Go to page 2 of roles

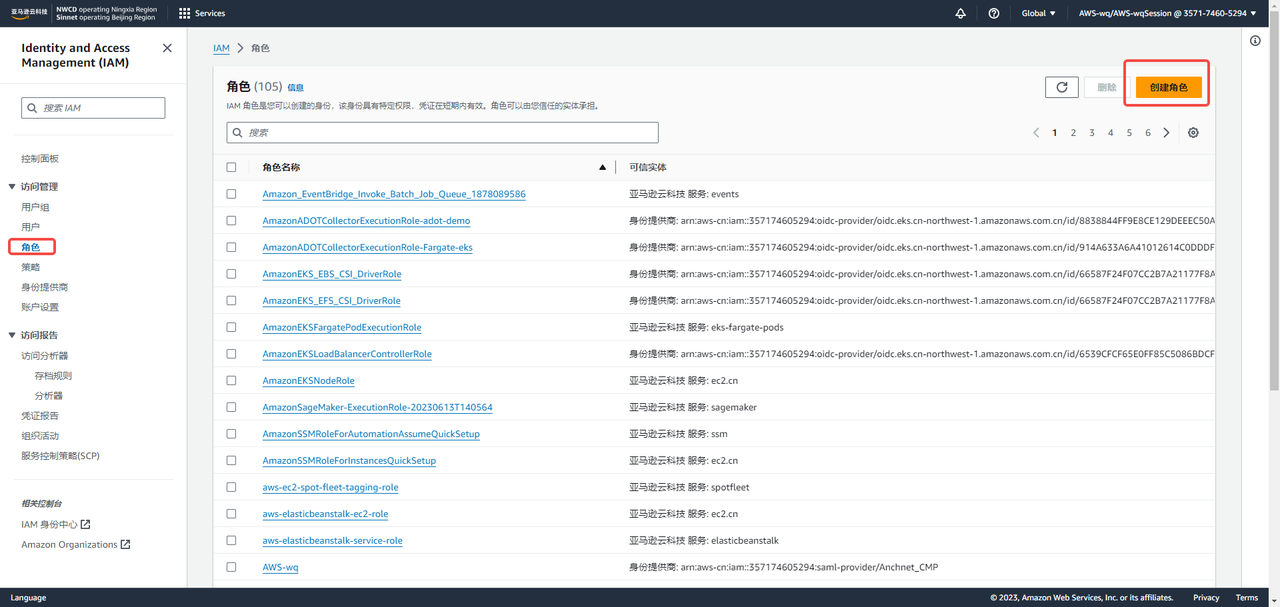(x=1073, y=132)
